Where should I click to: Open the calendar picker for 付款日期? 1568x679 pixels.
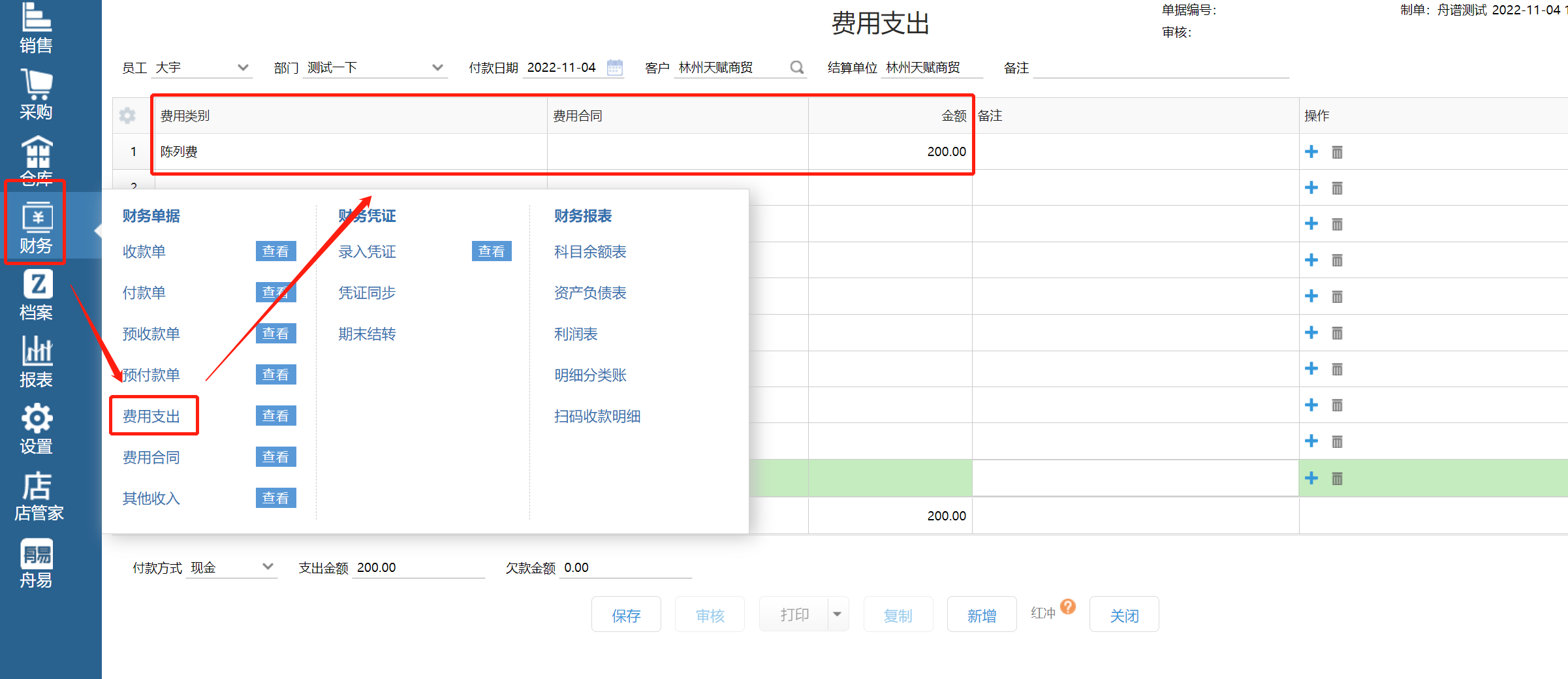[614, 67]
